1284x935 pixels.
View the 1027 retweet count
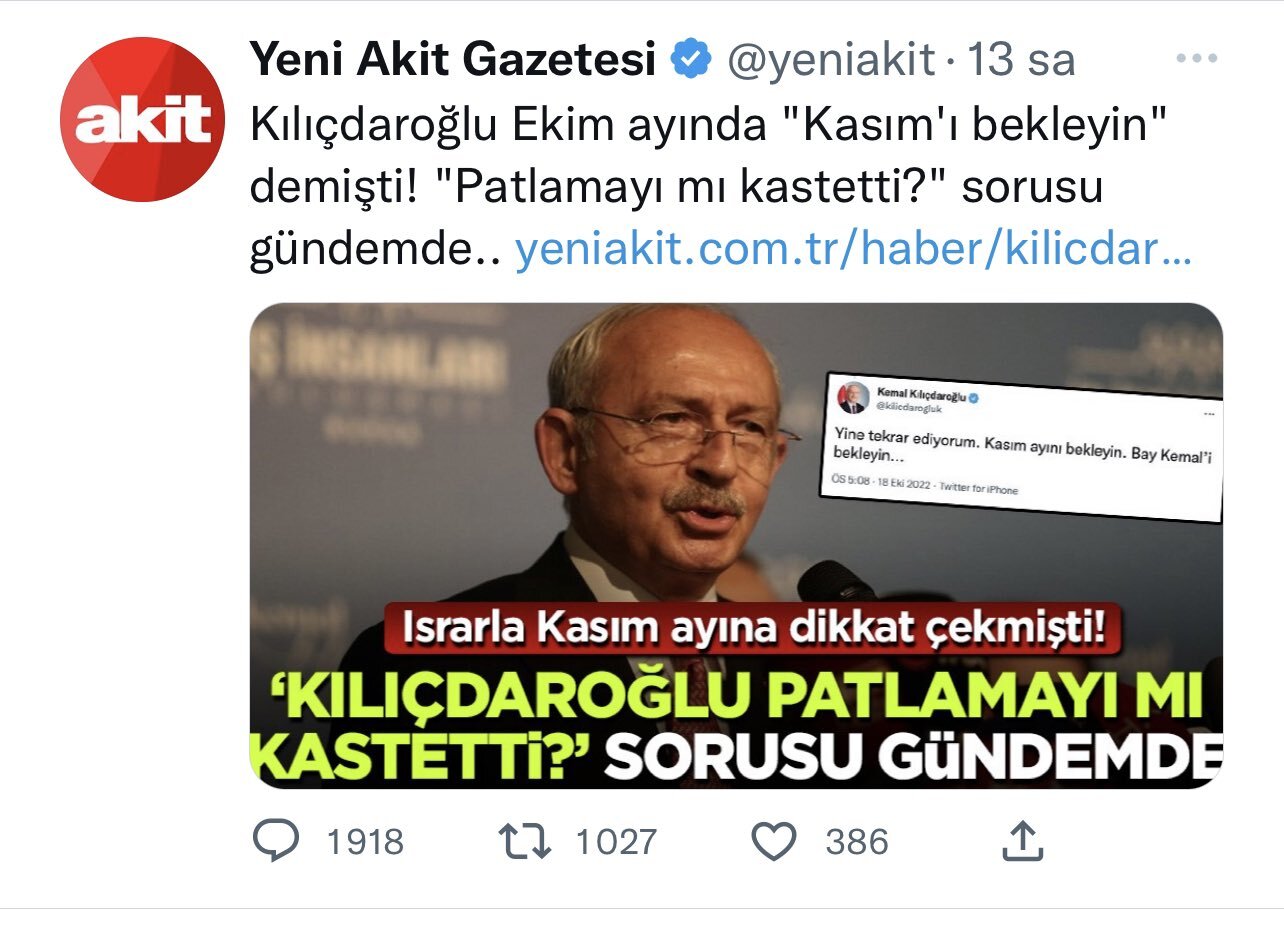coord(616,842)
